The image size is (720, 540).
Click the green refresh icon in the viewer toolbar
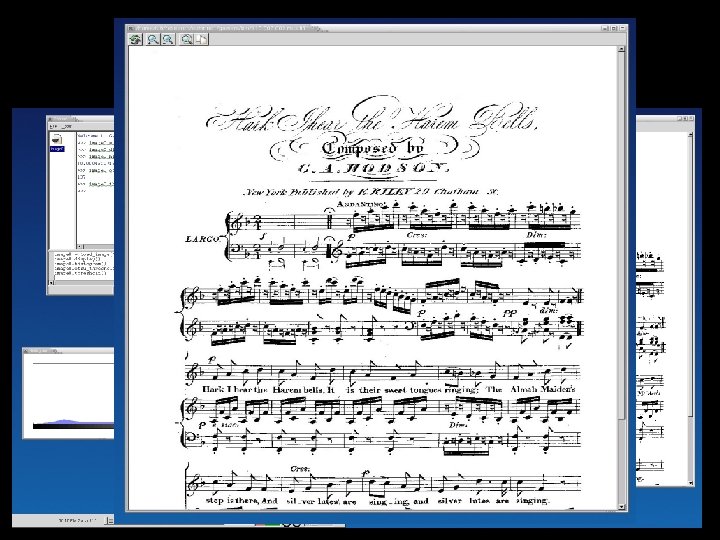coord(135,39)
